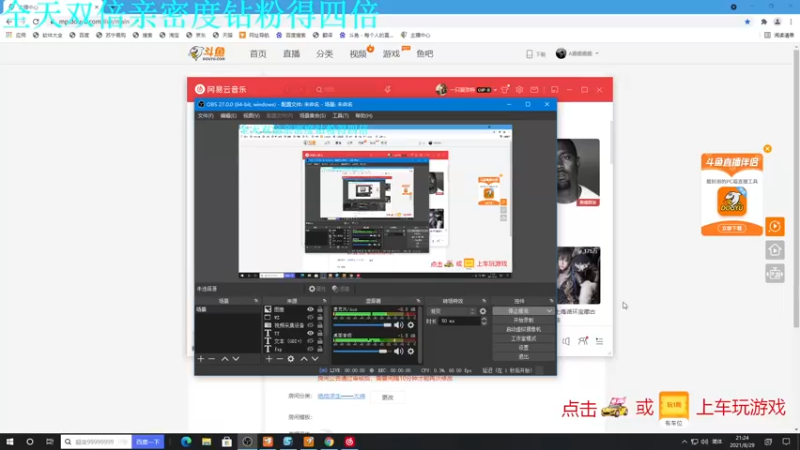
Task: Click orange play icon on right sidebar
Action: [774, 226]
